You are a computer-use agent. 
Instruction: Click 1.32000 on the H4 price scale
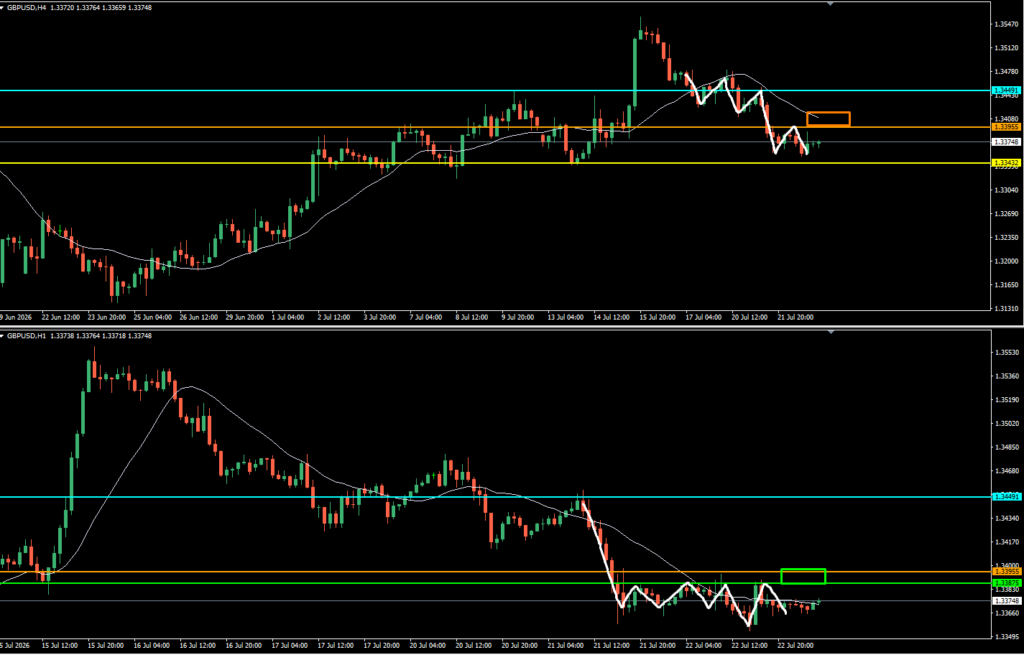click(1006, 262)
